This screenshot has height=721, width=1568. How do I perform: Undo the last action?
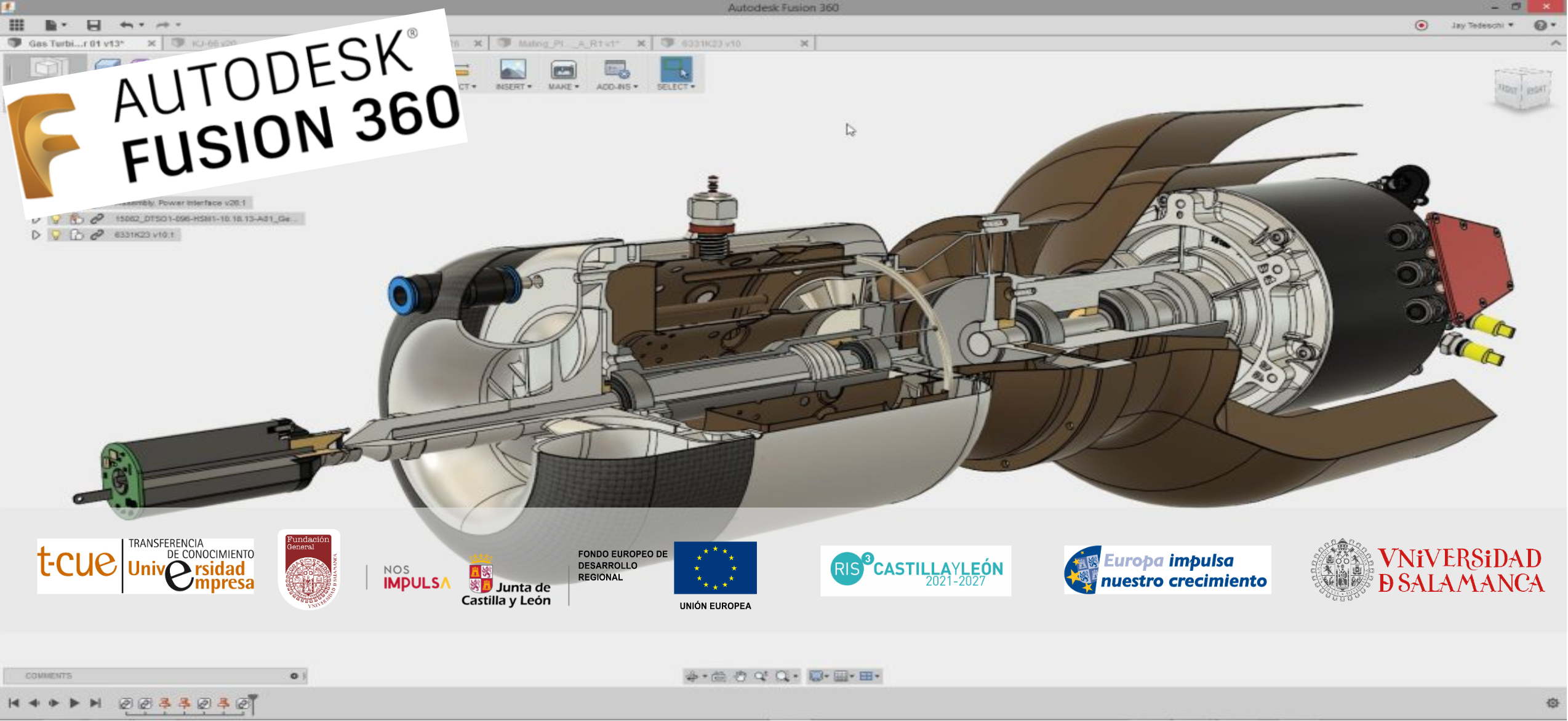tap(127, 25)
